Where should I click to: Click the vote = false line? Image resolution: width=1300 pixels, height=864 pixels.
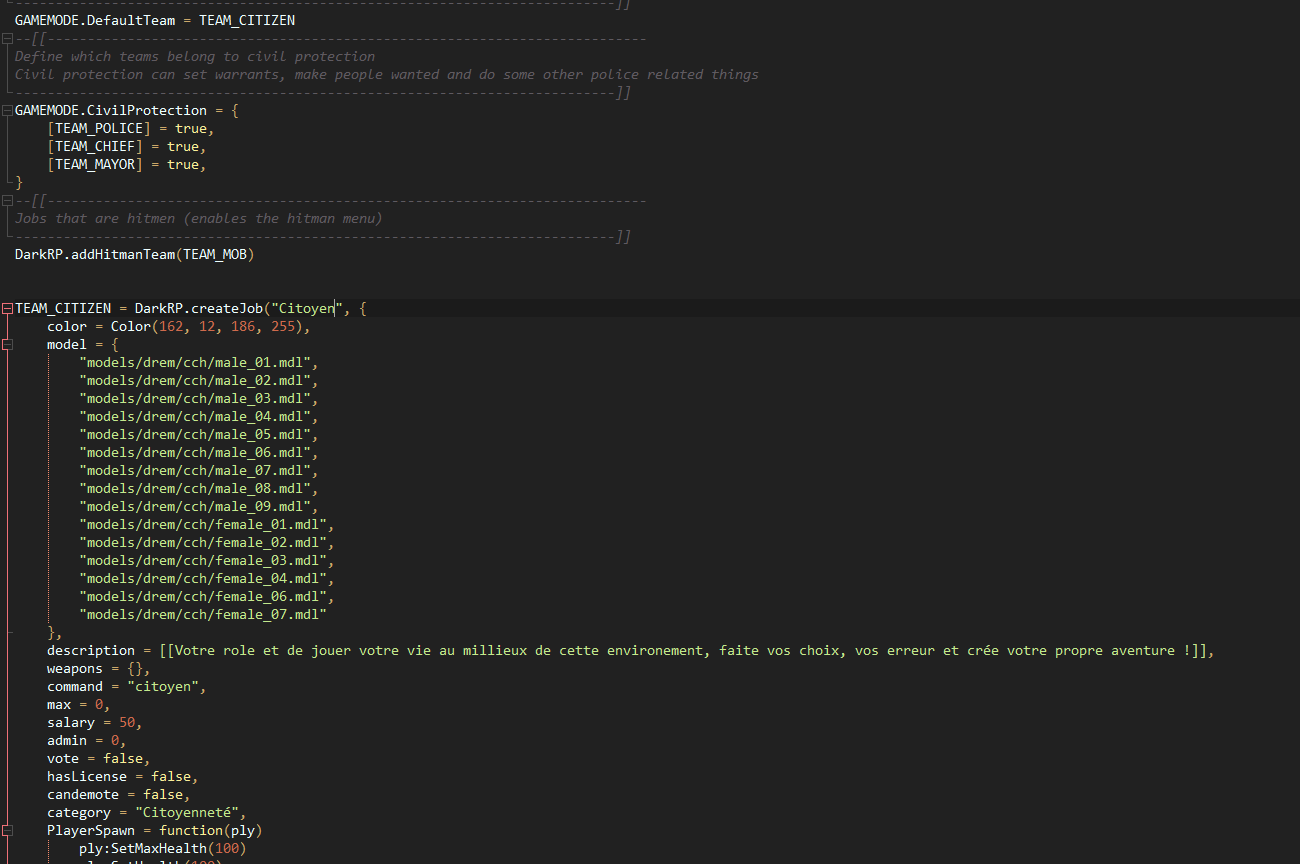tap(99, 758)
